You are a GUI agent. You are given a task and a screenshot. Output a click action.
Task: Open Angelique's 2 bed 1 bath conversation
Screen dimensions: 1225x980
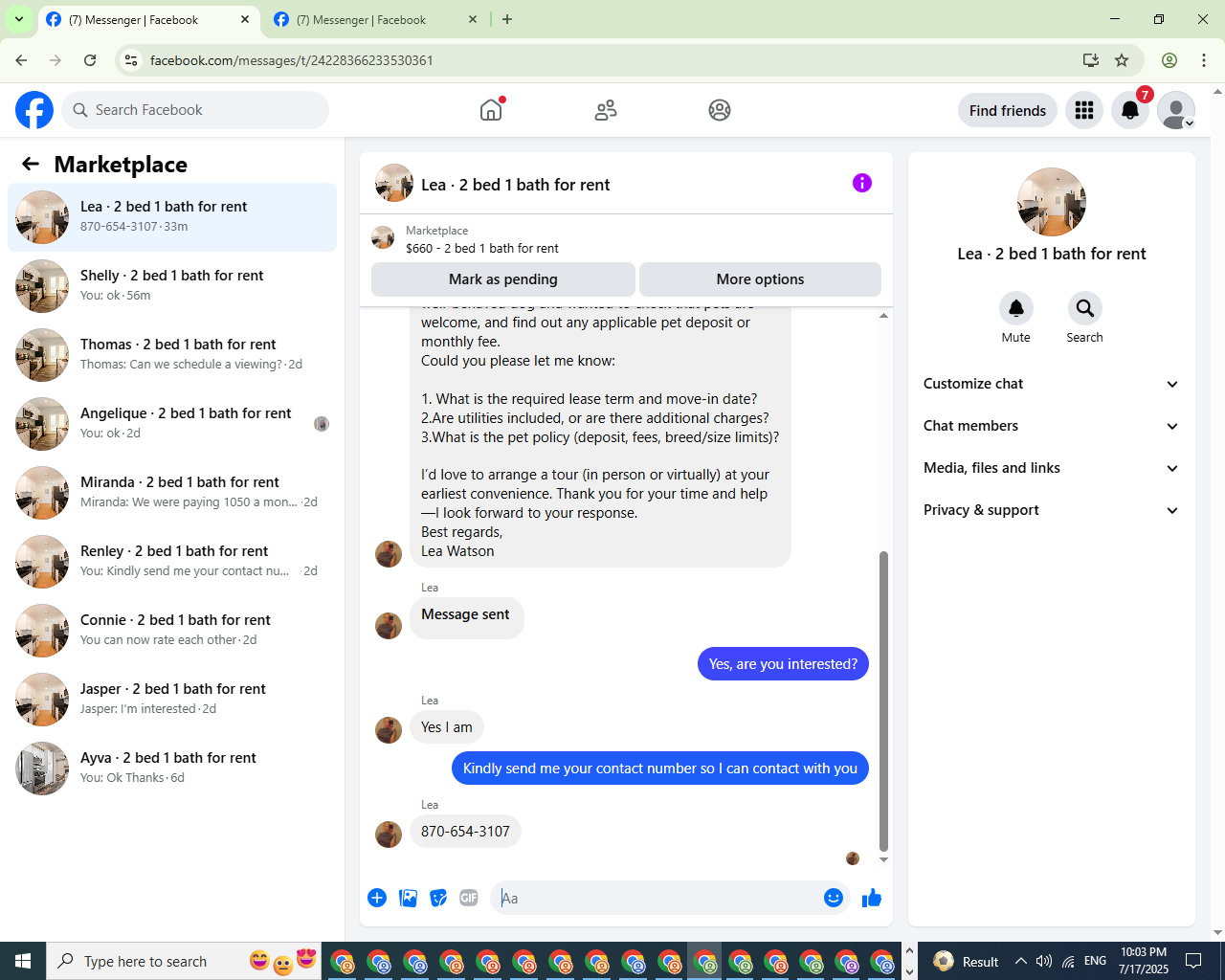(x=172, y=424)
